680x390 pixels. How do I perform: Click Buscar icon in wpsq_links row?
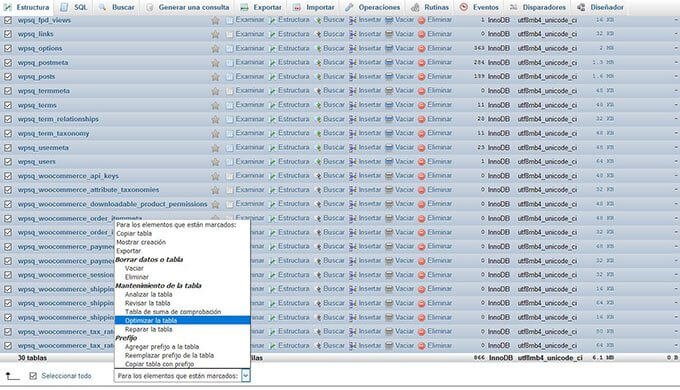[x=318, y=34]
